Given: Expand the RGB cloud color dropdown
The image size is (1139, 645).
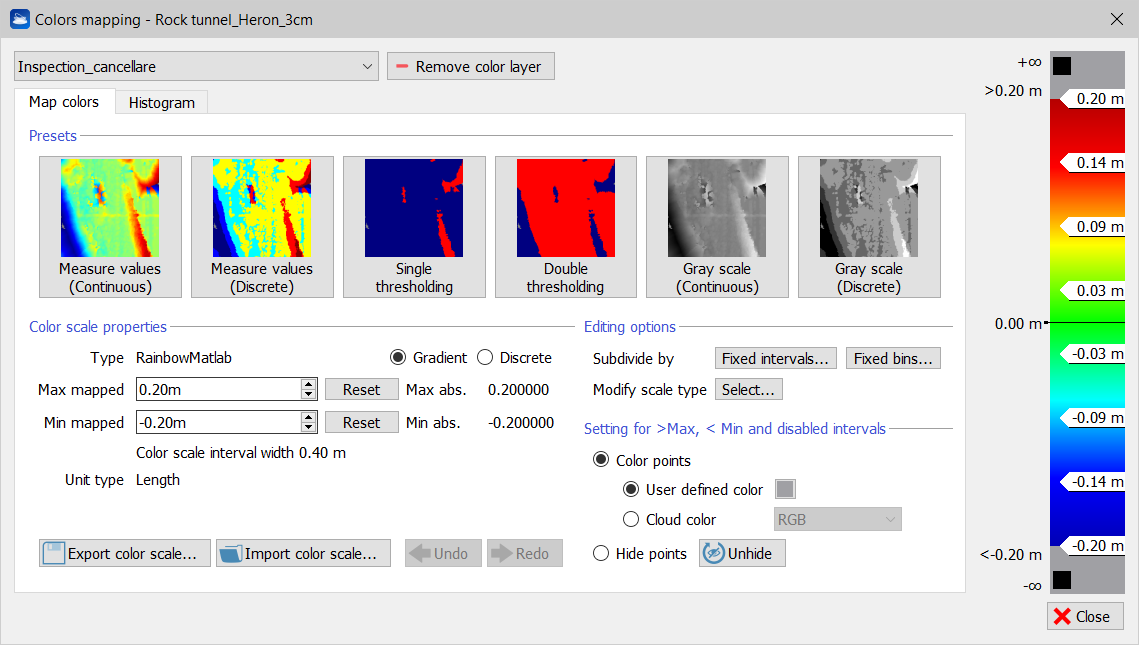Looking at the screenshot, I should pyautogui.click(x=838, y=519).
